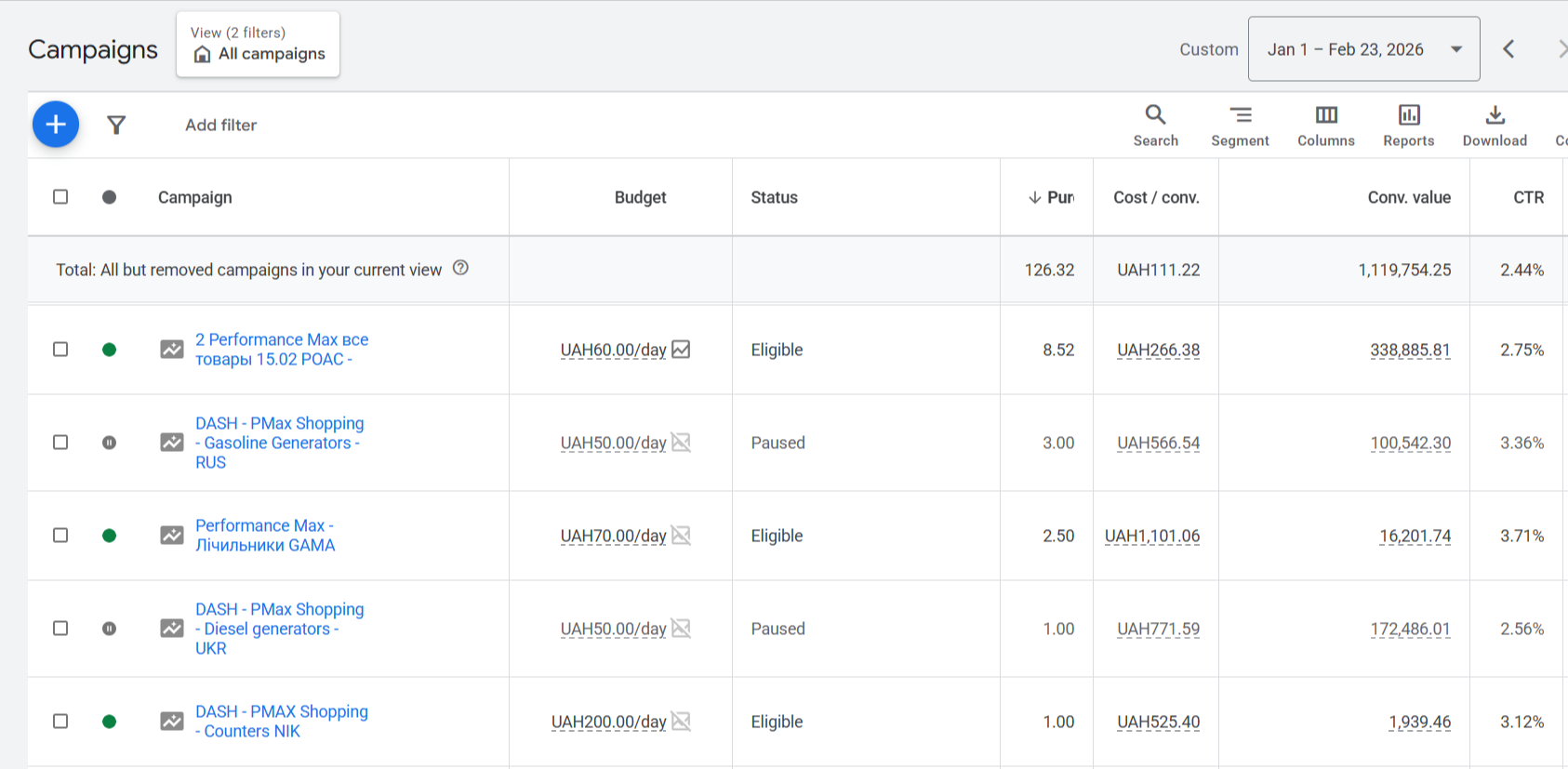Image resolution: width=1568 pixels, height=769 pixels.
Task: Select checkbox for DASH PMAX Shopping Counters NIK
Action: [60, 722]
